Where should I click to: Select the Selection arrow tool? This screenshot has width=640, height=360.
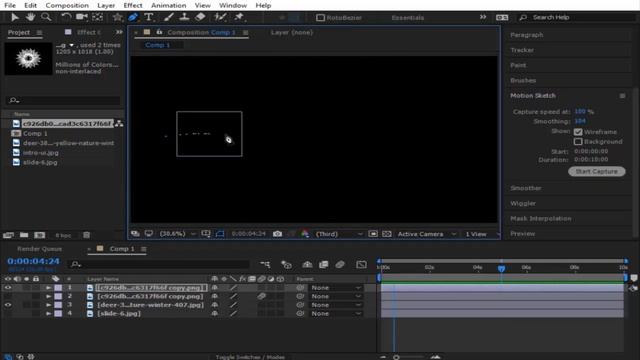click(x=15, y=17)
